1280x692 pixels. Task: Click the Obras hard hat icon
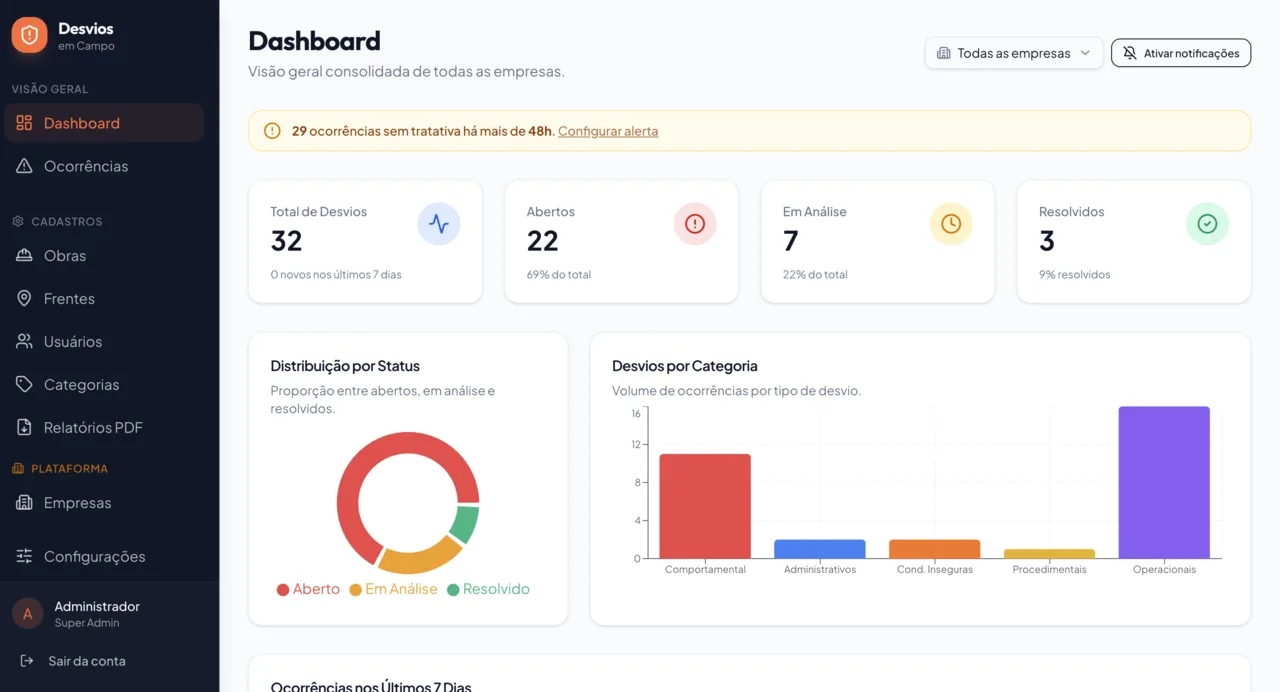pos(24,256)
